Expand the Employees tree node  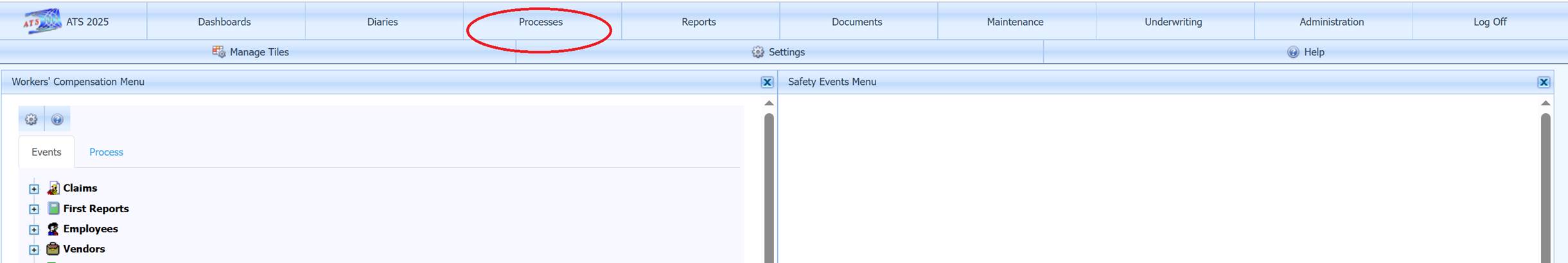34,230
